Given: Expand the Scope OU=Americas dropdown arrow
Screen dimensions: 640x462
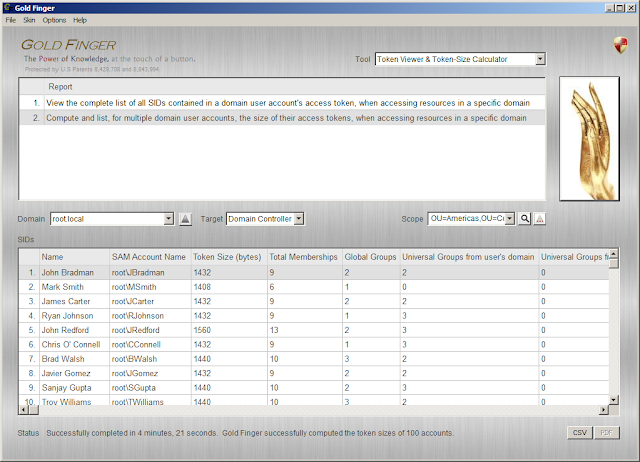Looking at the screenshot, I should click(510, 219).
